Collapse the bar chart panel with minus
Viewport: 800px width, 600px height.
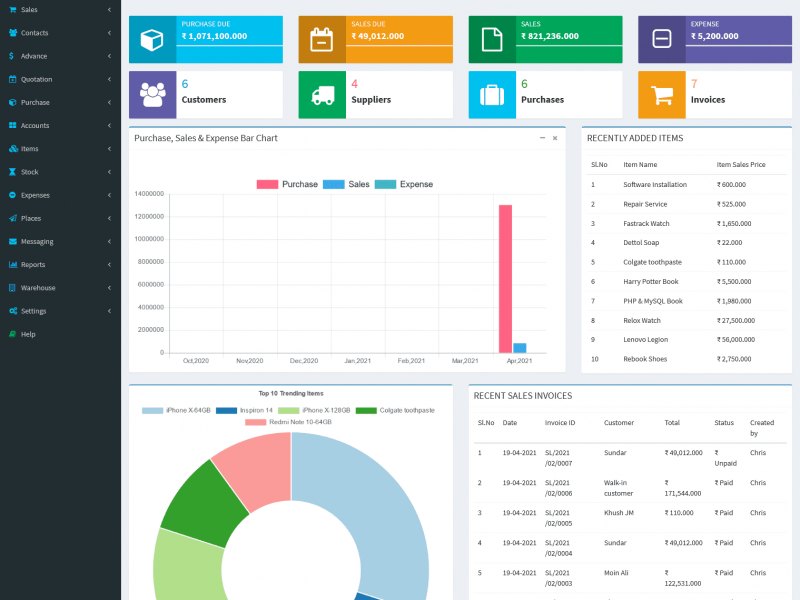click(542, 138)
